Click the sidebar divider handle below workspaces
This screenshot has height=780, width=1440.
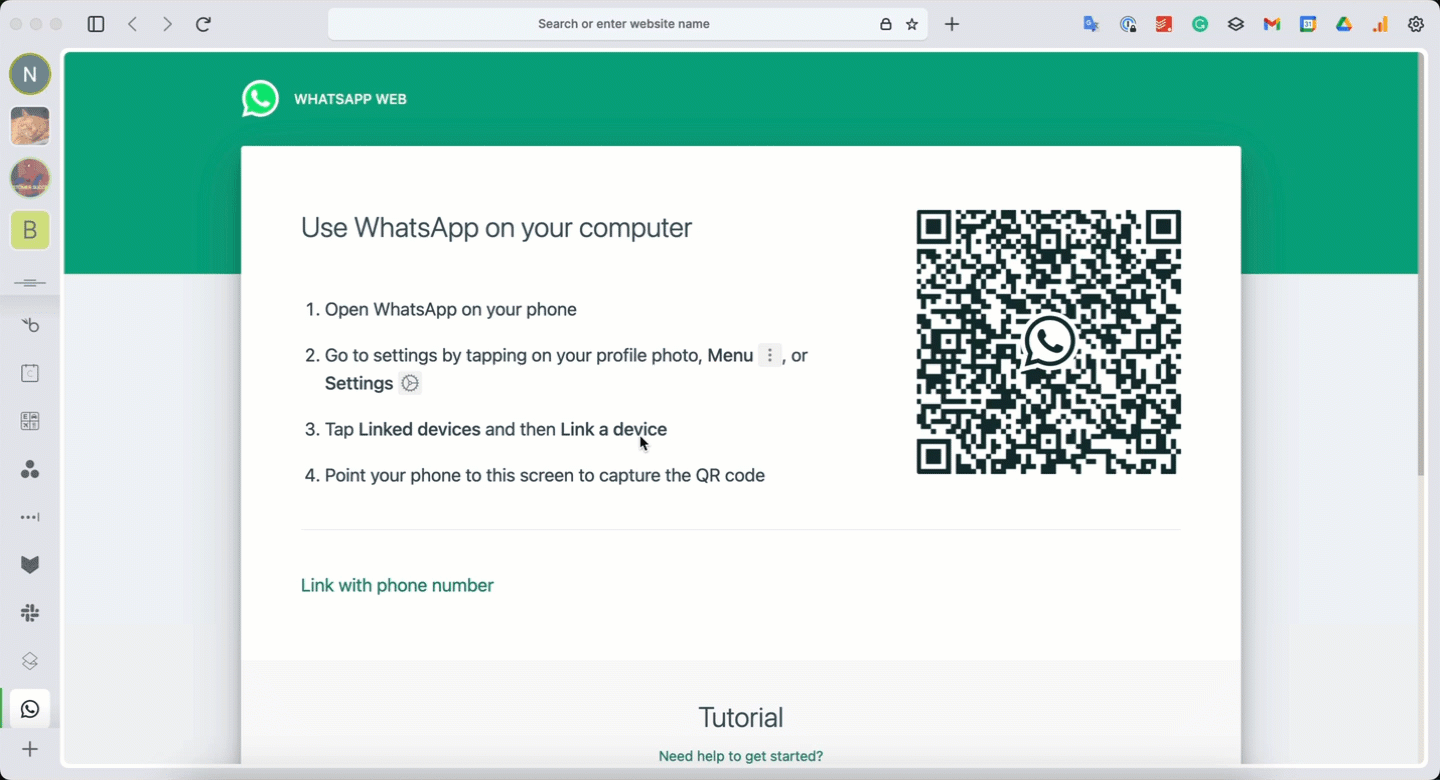coord(30,283)
